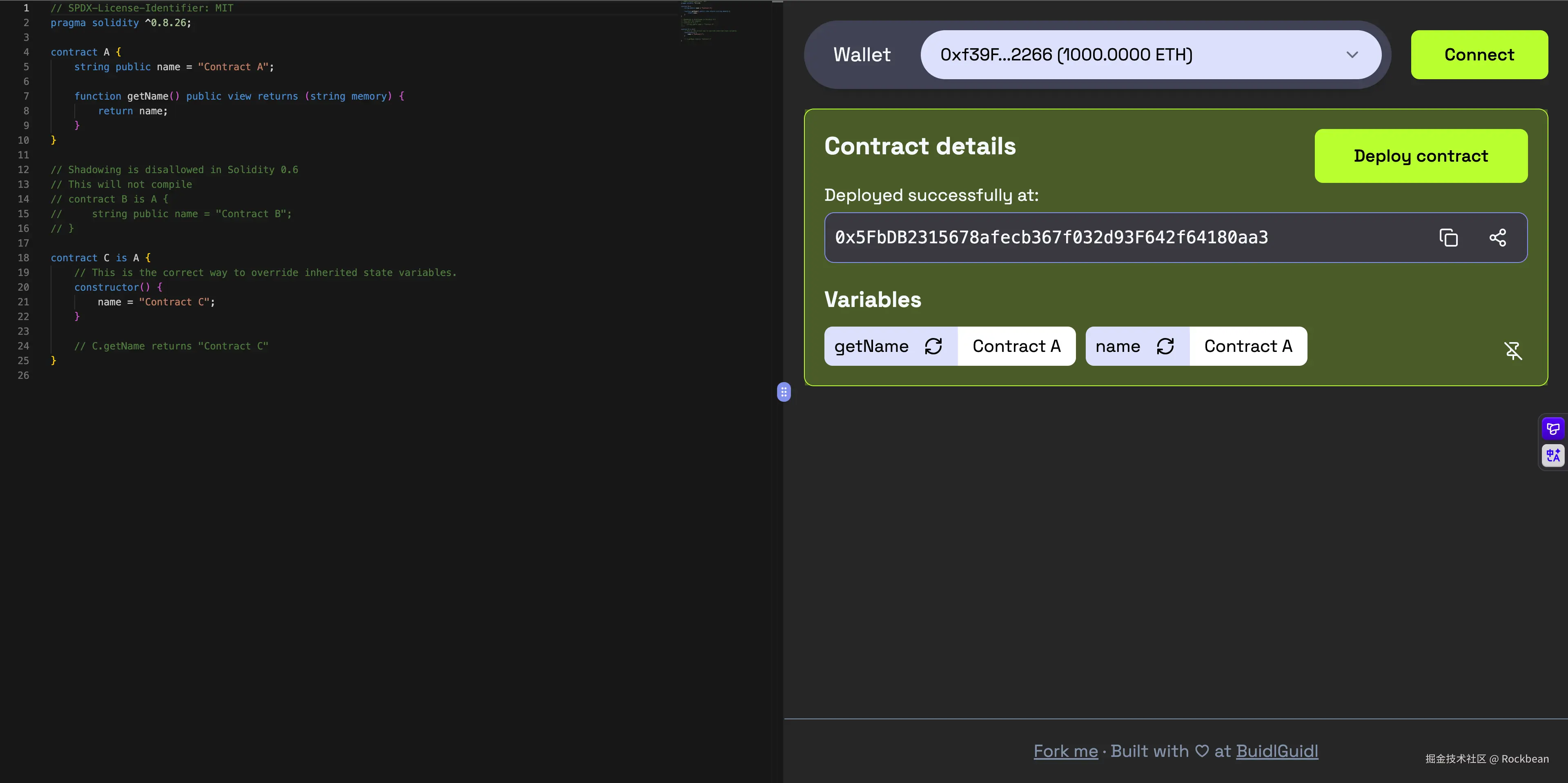The height and width of the screenshot is (783, 1568).
Task: Copy the deployed contract address
Action: pos(1449,237)
